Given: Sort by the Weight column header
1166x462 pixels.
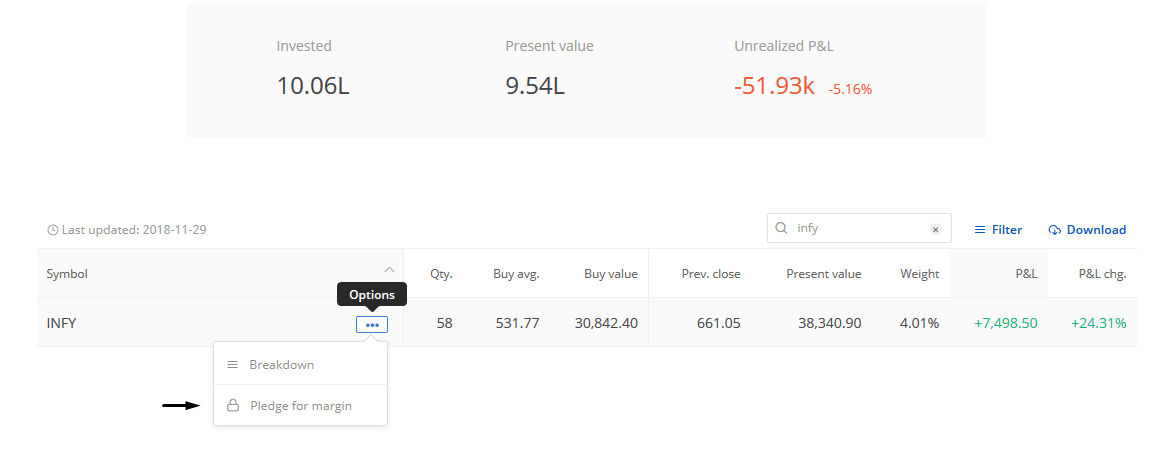Looking at the screenshot, I should pos(919,274).
